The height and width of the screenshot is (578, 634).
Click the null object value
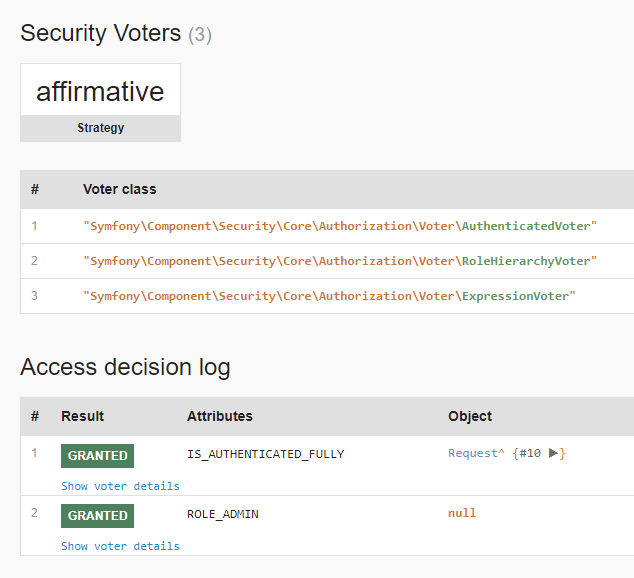pos(462,513)
